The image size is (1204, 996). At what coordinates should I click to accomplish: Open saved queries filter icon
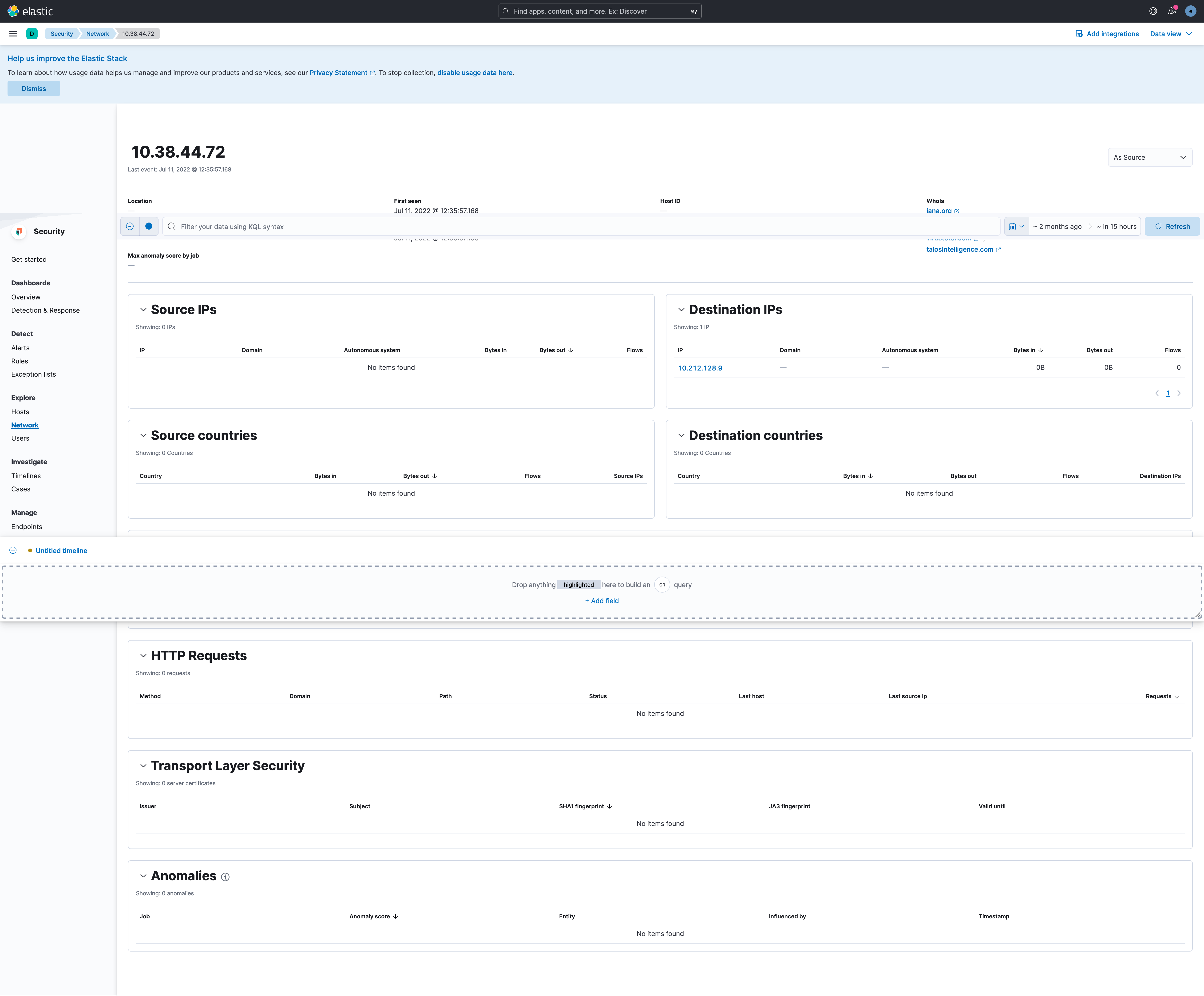130,227
